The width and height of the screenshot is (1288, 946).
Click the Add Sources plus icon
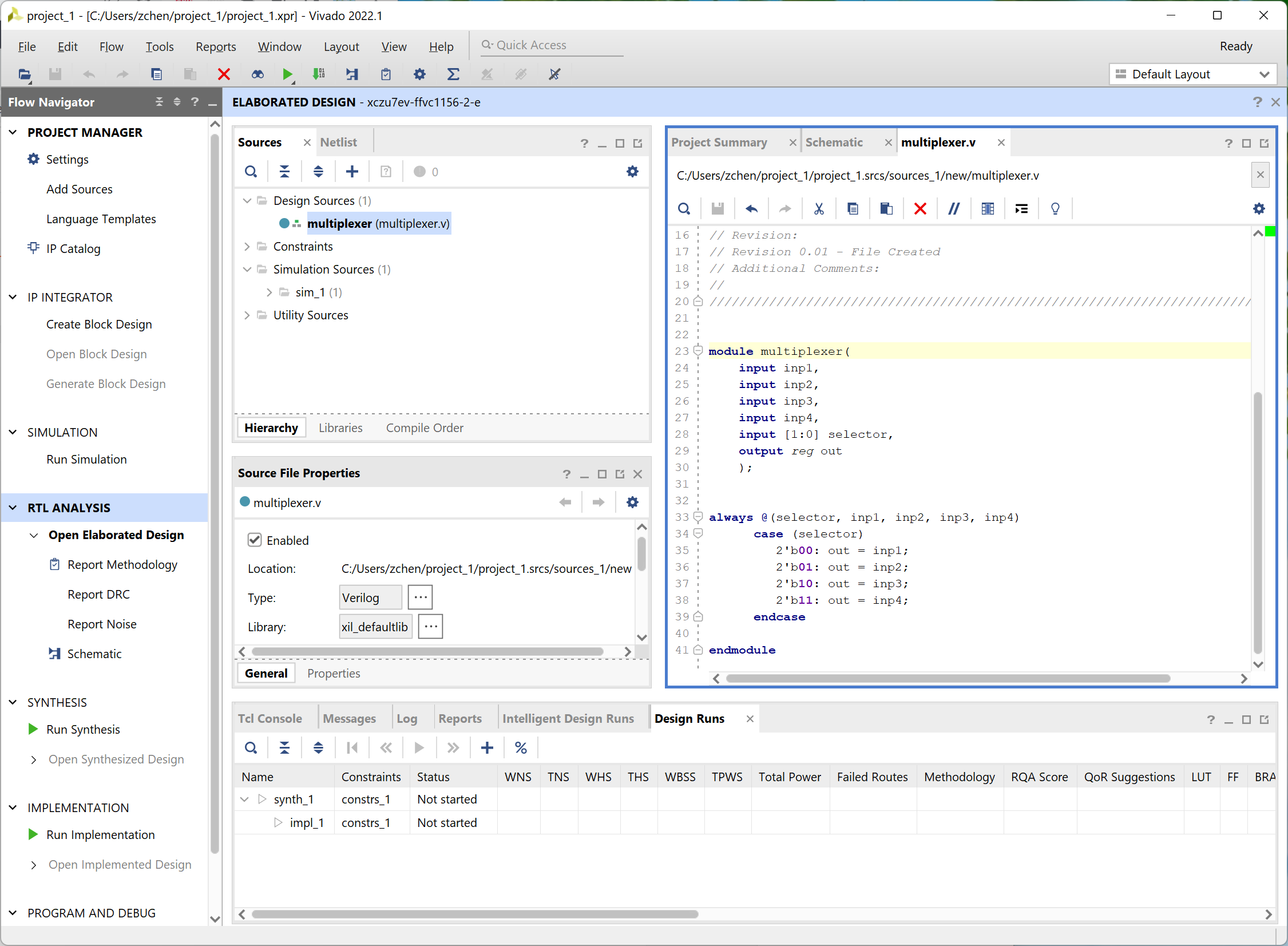(352, 172)
